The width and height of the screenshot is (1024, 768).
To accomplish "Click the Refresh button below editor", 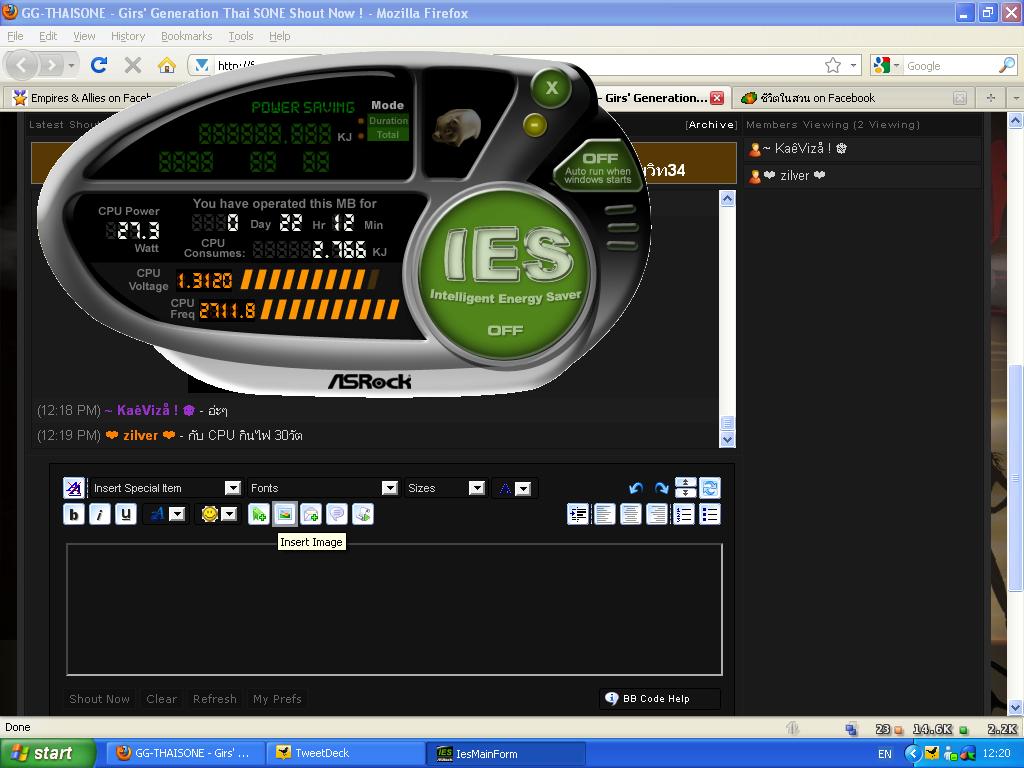I will point(215,699).
